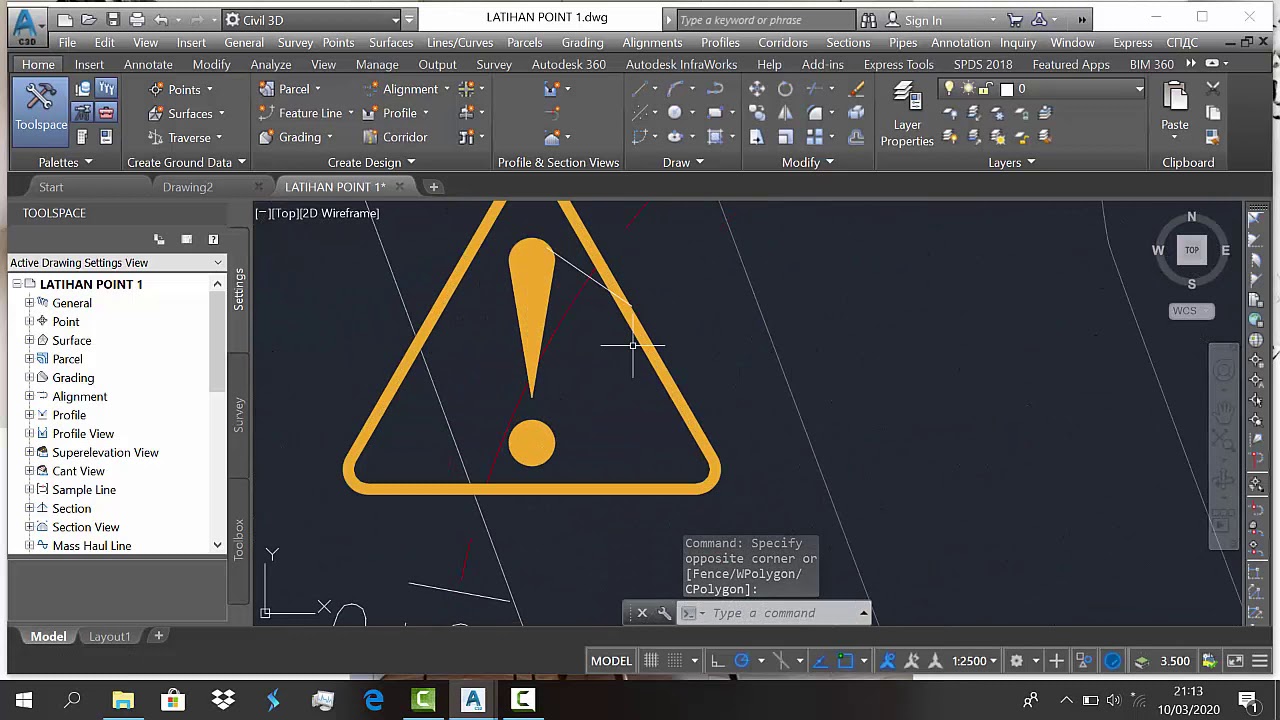Open the Surfaces menu in menu bar
Screen dimensions: 1280x720
(391, 43)
